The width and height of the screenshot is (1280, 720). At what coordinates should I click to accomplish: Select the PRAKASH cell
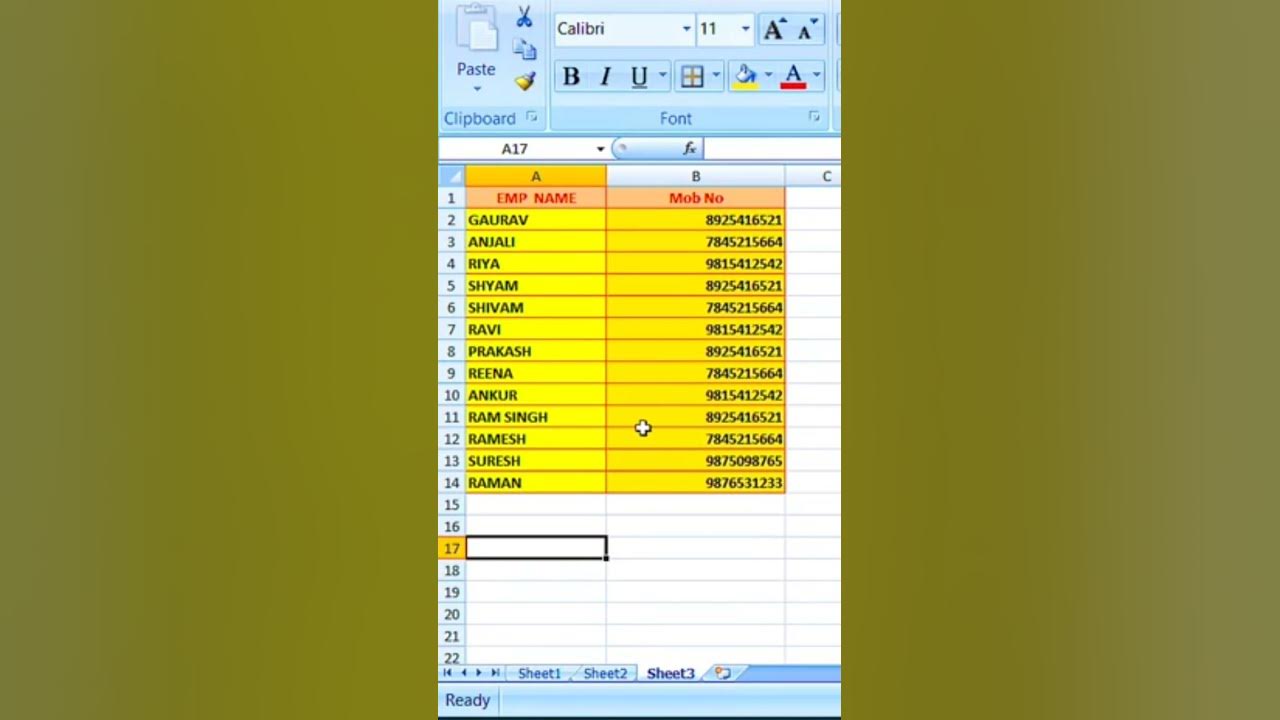[536, 352]
